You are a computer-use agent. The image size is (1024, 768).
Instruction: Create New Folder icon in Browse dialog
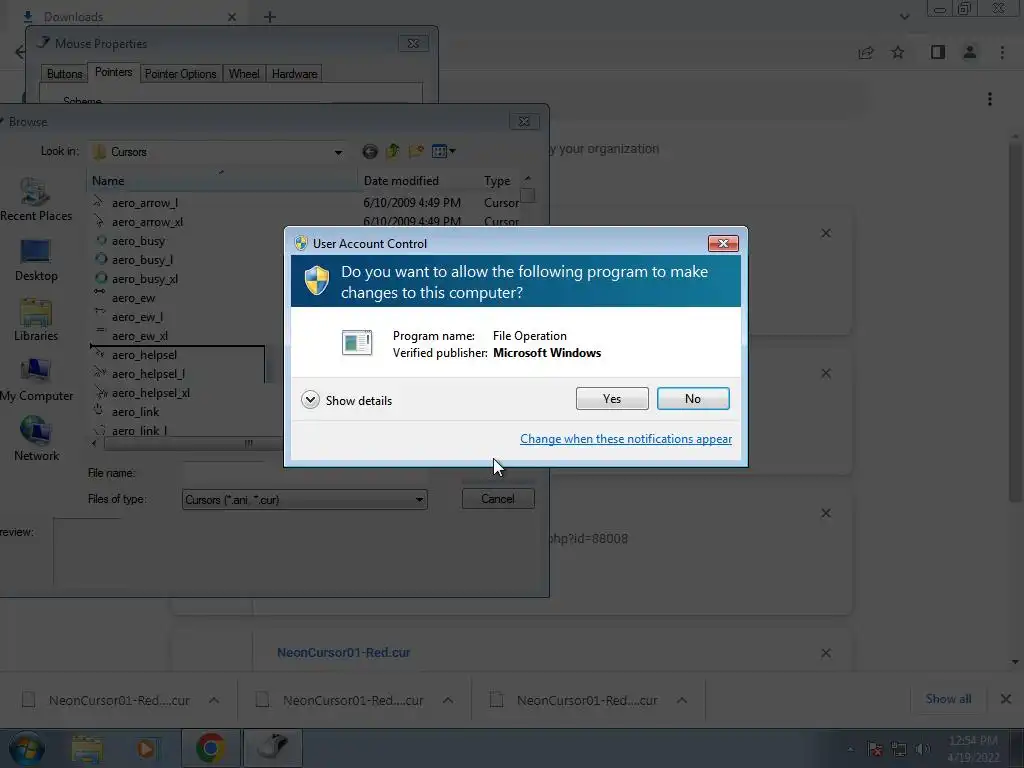coord(416,152)
